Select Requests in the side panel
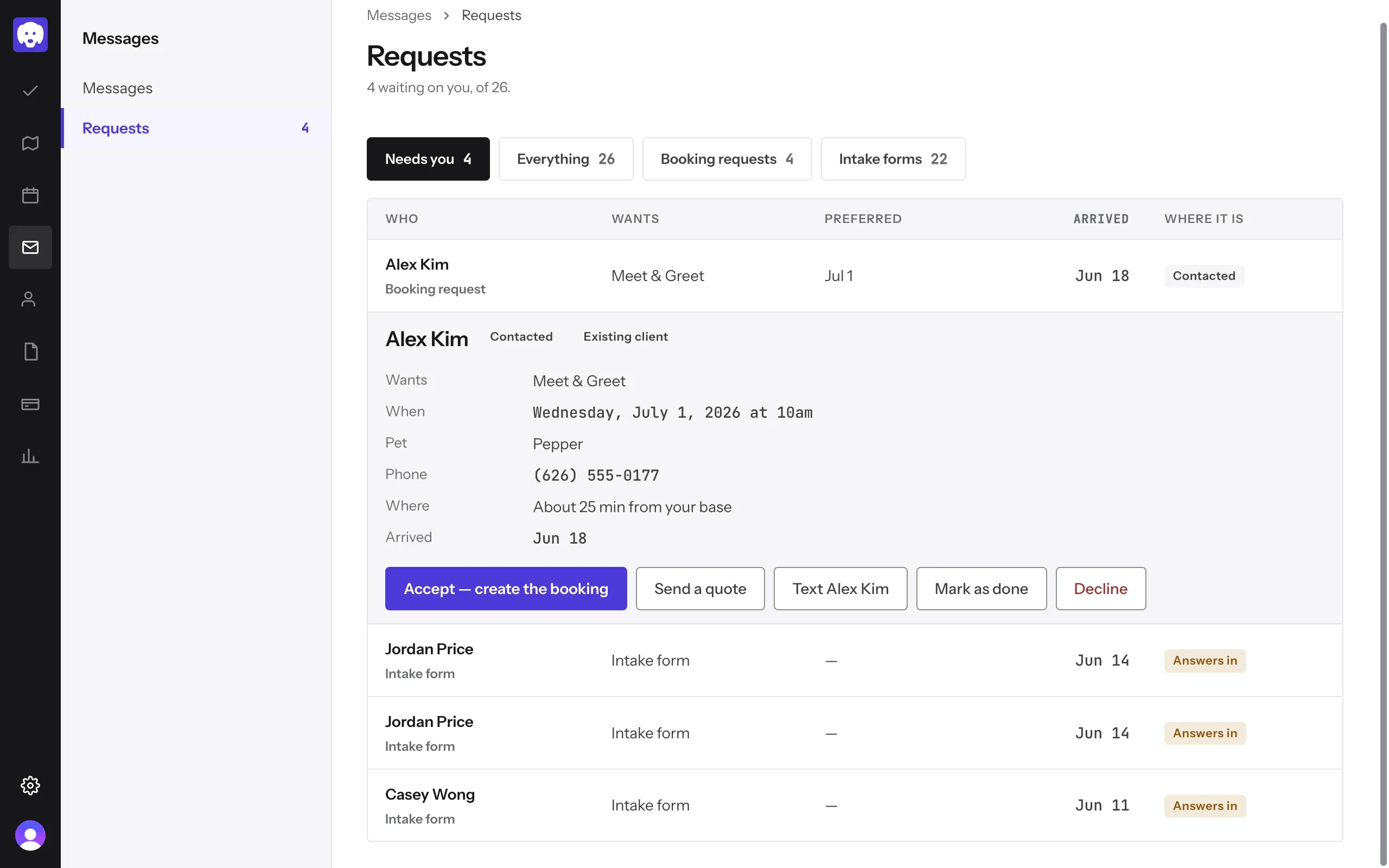The width and height of the screenshot is (1389, 868). pyautogui.click(x=196, y=128)
